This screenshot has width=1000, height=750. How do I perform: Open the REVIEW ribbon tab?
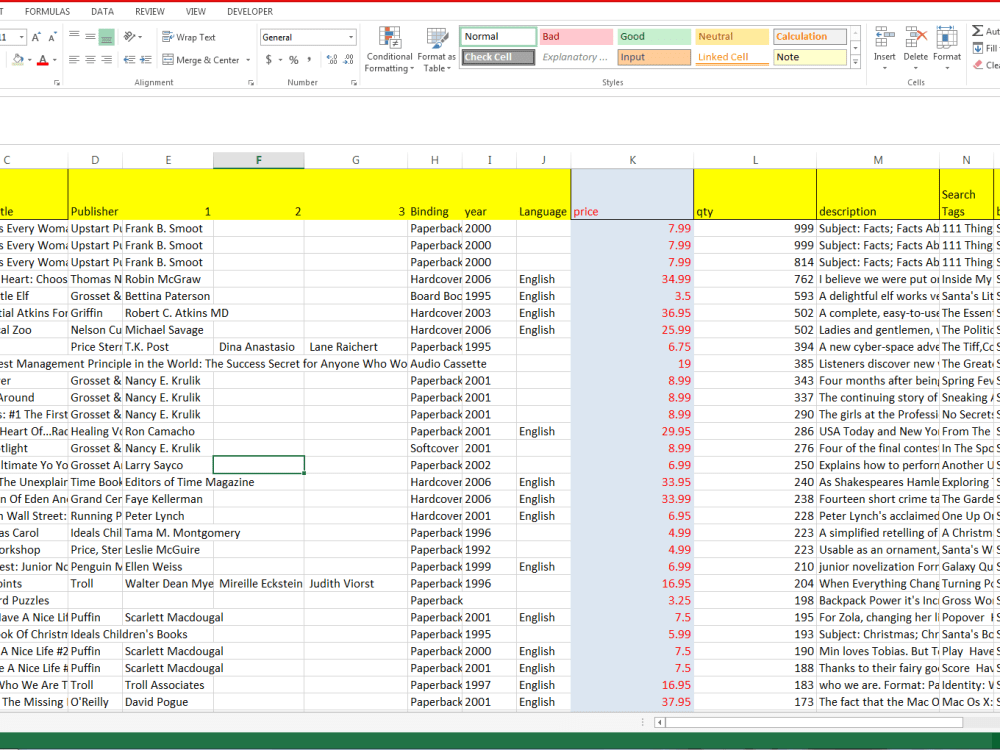click(150, 11)
